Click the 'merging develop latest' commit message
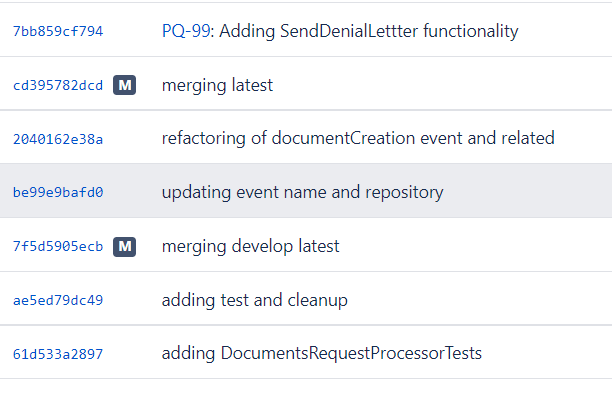 pos(251,247)
